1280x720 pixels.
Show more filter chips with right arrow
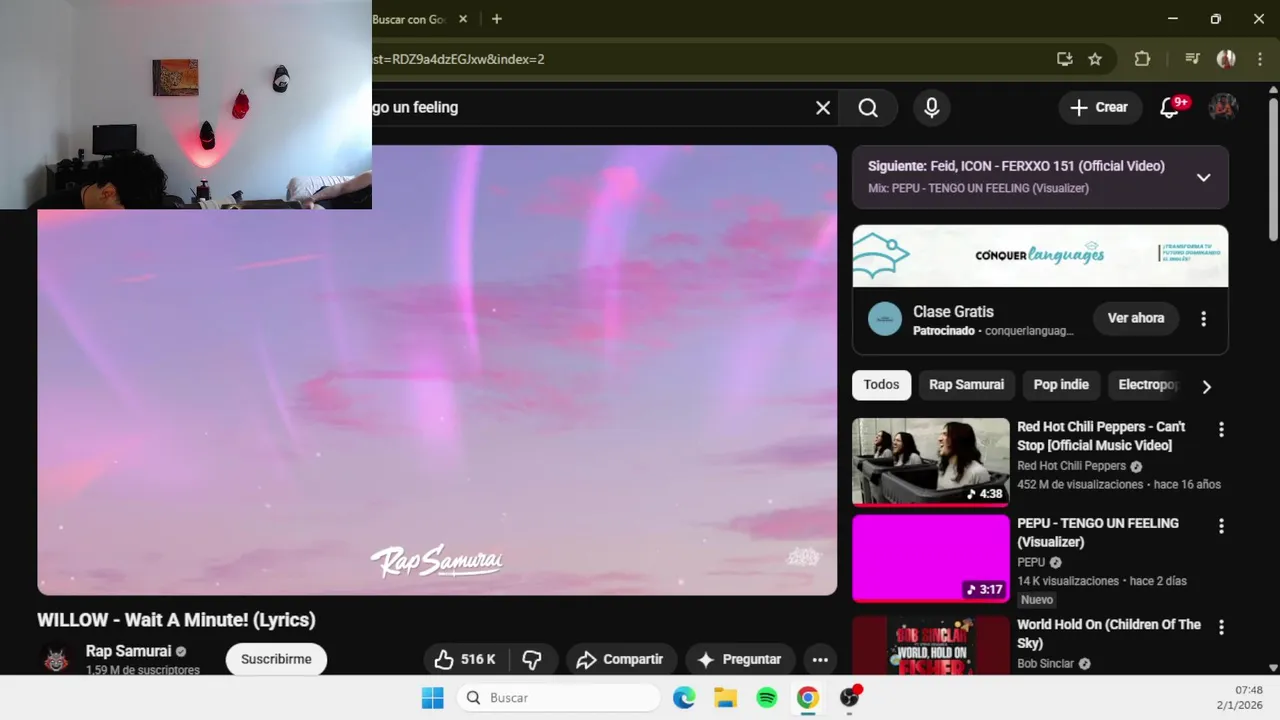(x=1206, y=386)
